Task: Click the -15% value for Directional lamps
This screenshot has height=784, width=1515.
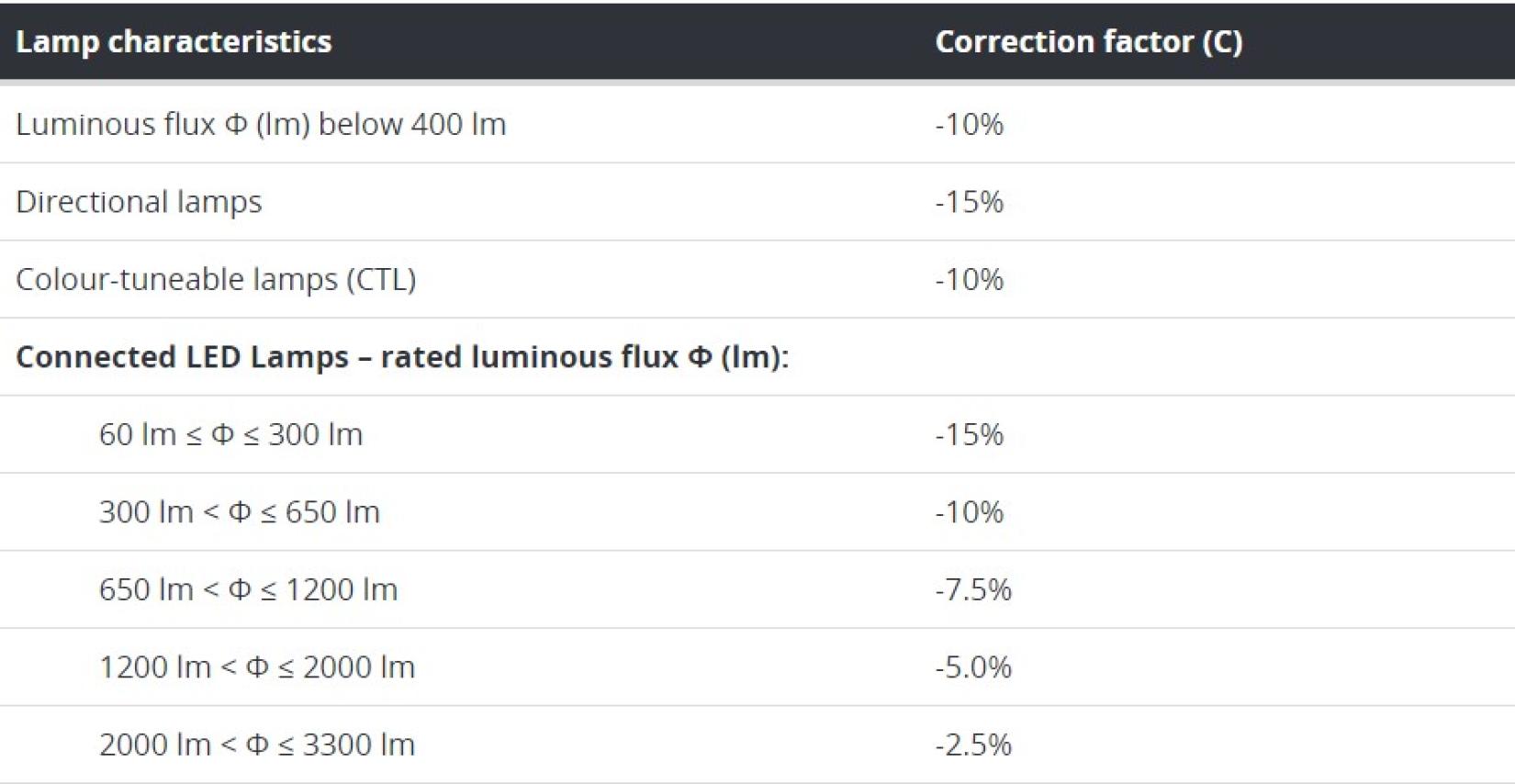Action: pos(970,202)
